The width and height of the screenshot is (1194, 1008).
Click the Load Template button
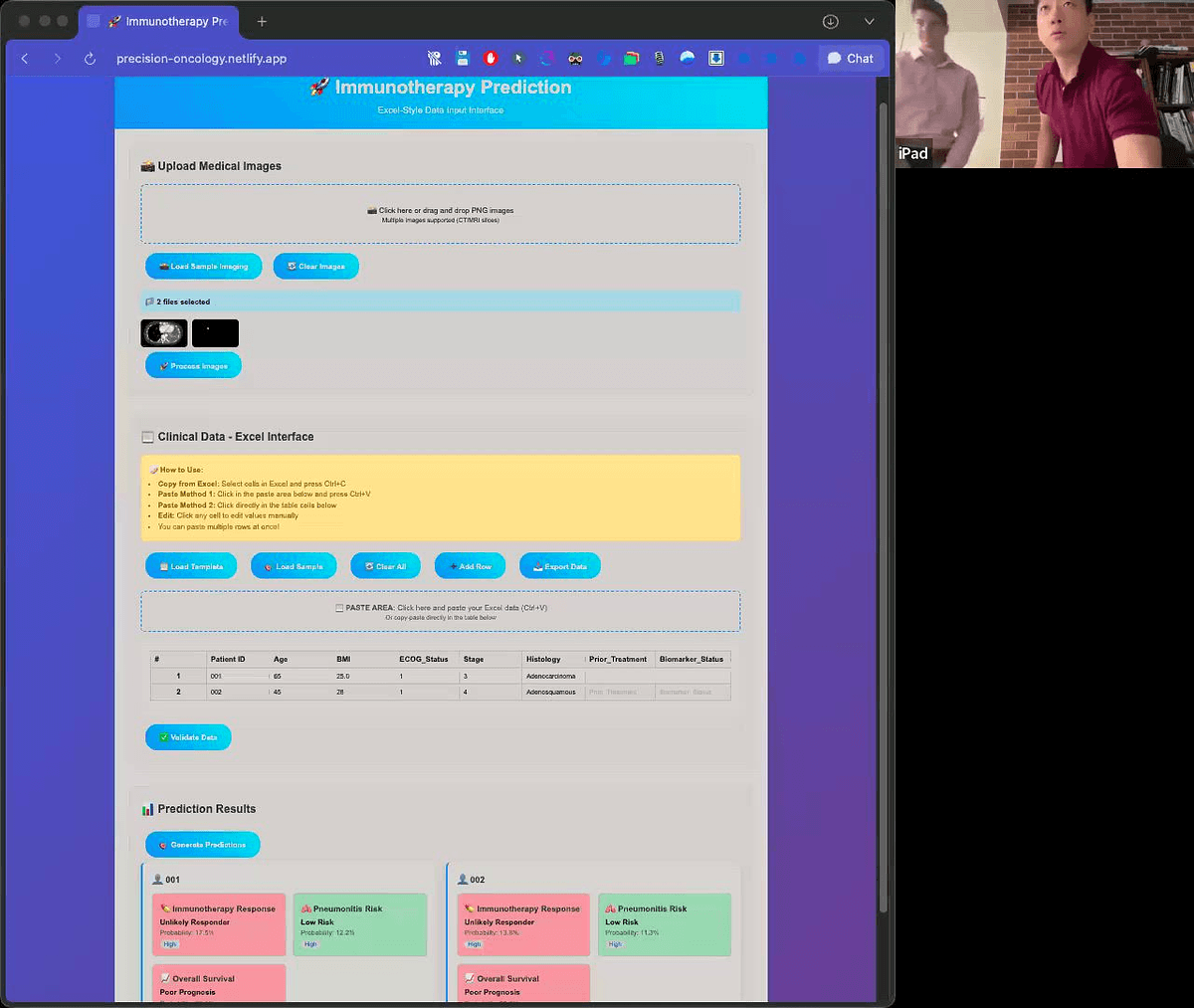pyautogui.click(x=191, y=566)
